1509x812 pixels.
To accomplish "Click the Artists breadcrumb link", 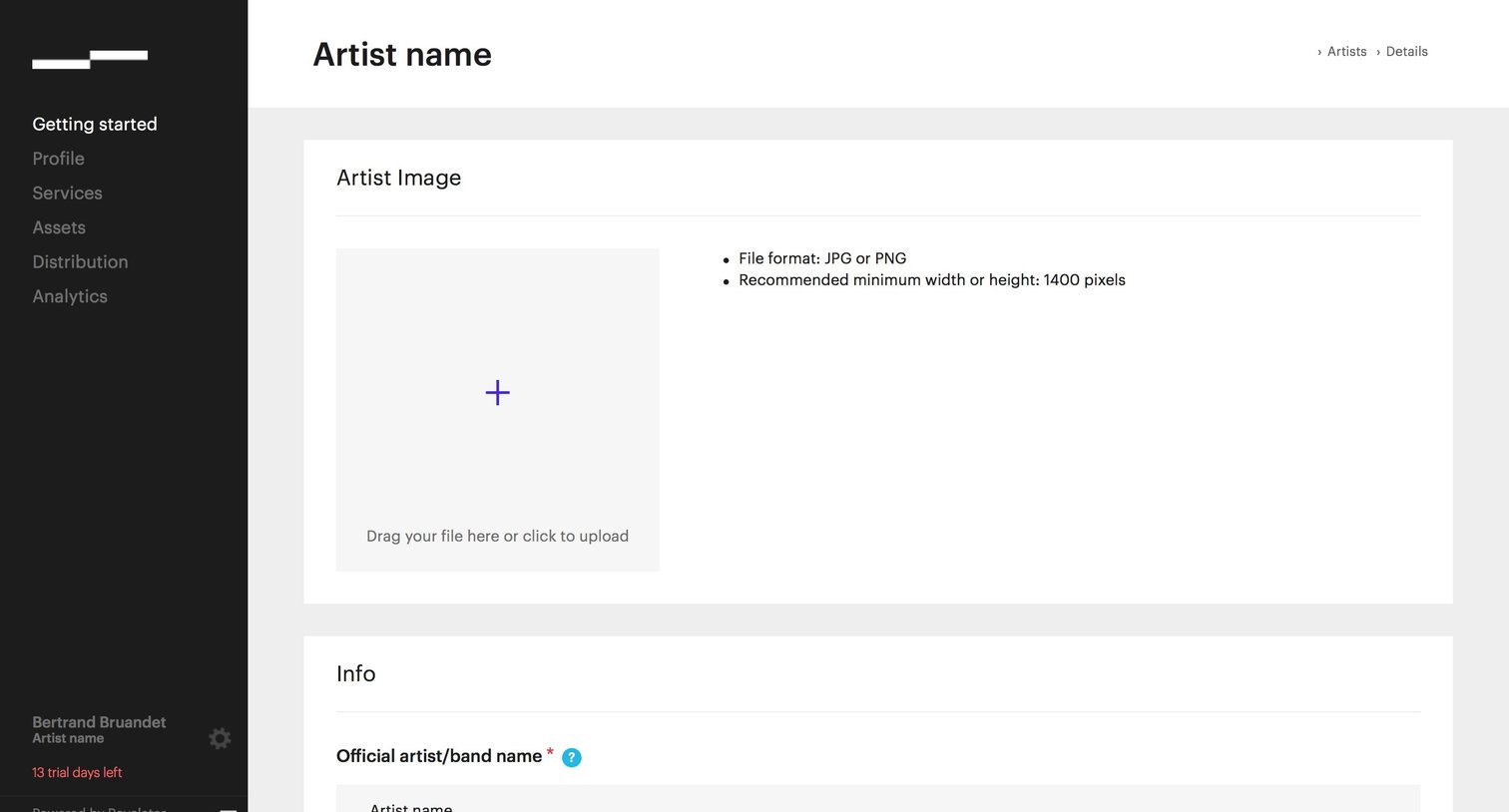I will (1346, 52).
